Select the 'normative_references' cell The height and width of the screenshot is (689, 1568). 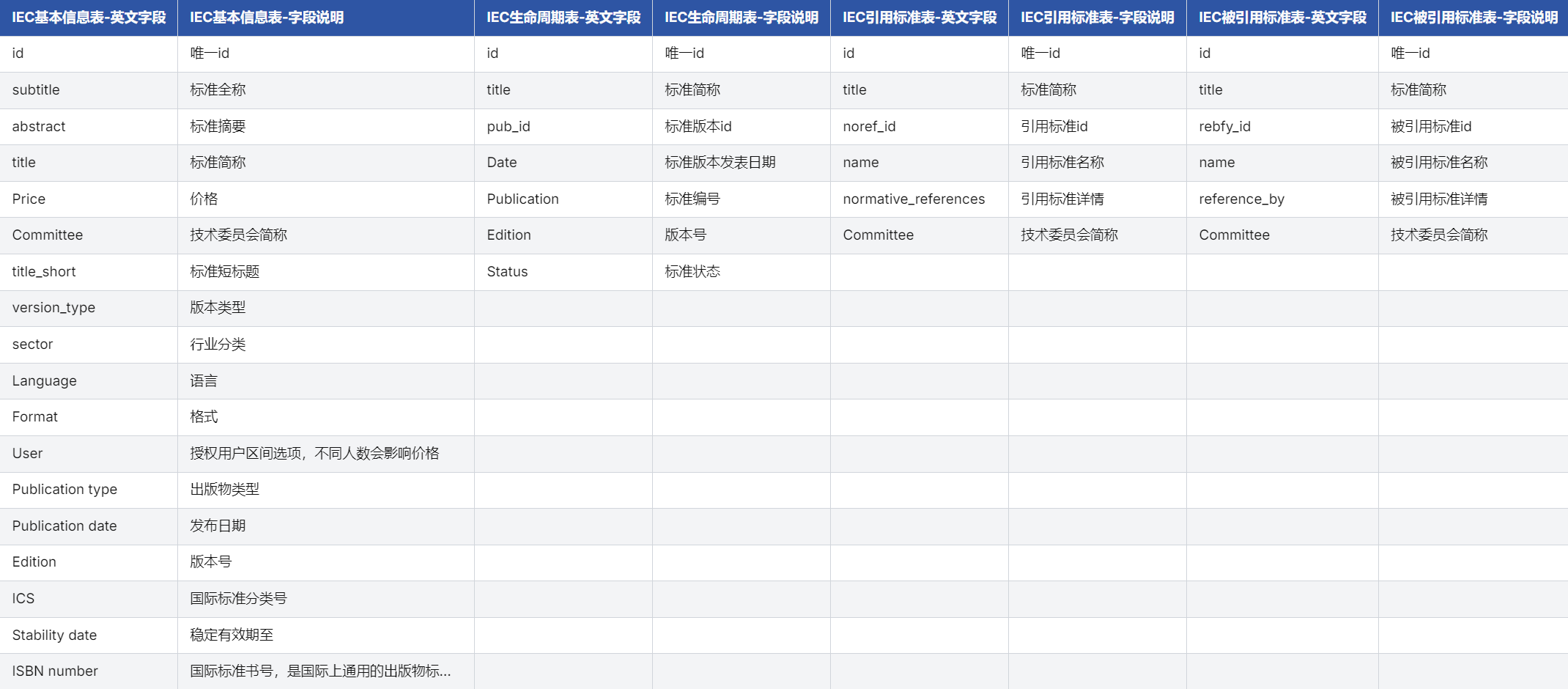pyautogui.click(x=920, y=199)
